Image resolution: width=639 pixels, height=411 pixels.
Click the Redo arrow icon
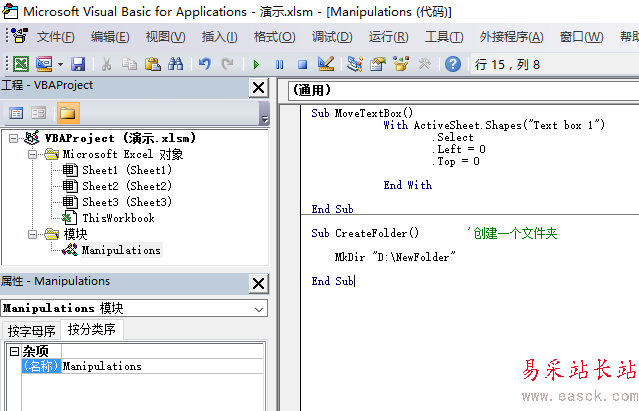pos(227,64)
